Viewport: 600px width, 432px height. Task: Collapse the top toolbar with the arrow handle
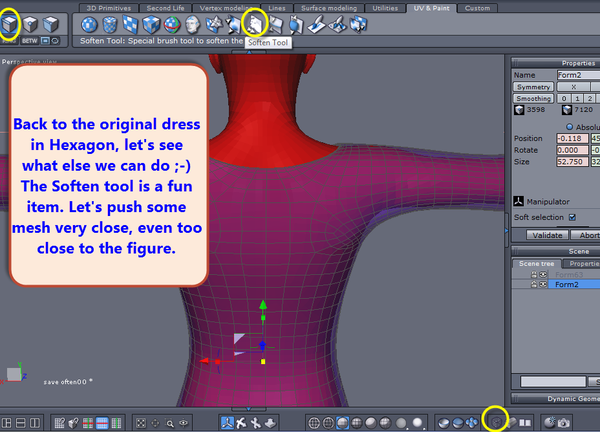point(249,52)
